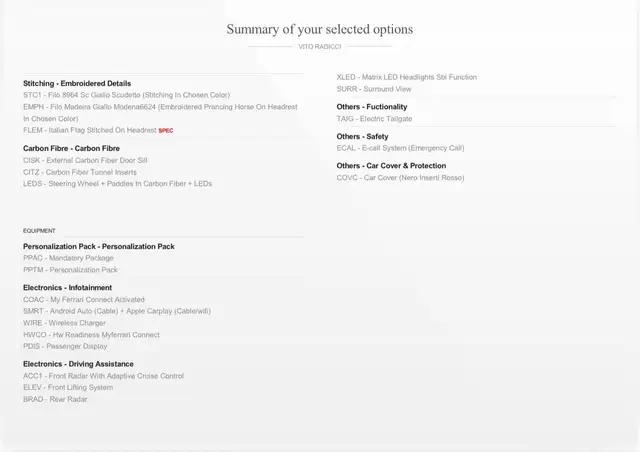Select the Carbon Fibre section heading
The width and height of the screenshot is (640, 452).
71,148
